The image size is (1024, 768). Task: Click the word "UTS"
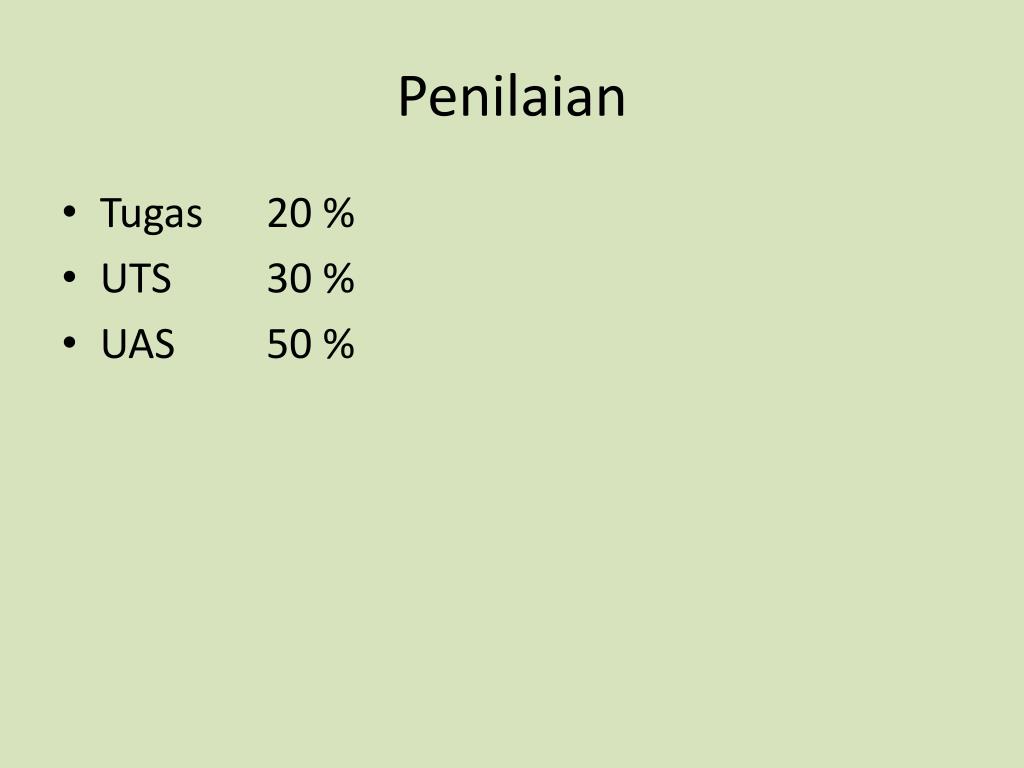[x=136, y=279]
